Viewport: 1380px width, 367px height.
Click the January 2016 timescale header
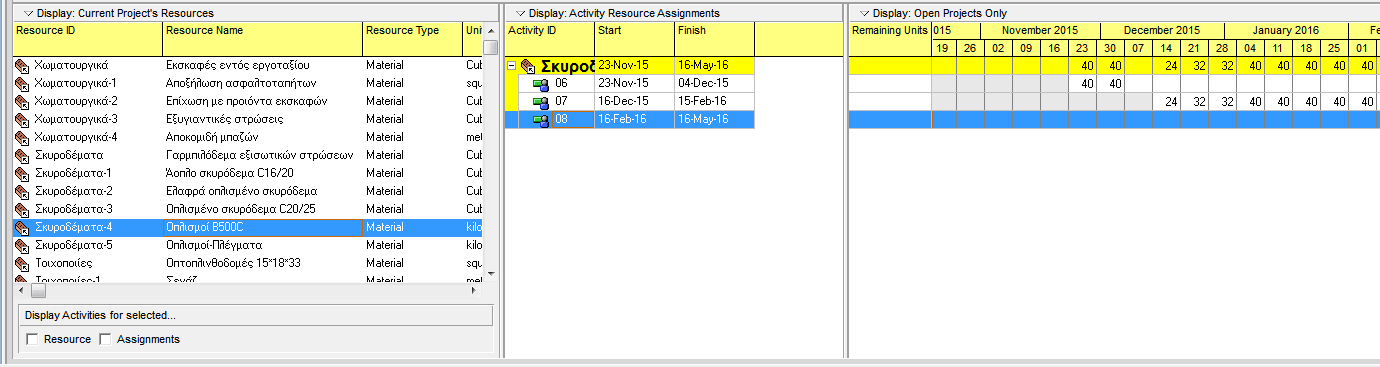1286,31
